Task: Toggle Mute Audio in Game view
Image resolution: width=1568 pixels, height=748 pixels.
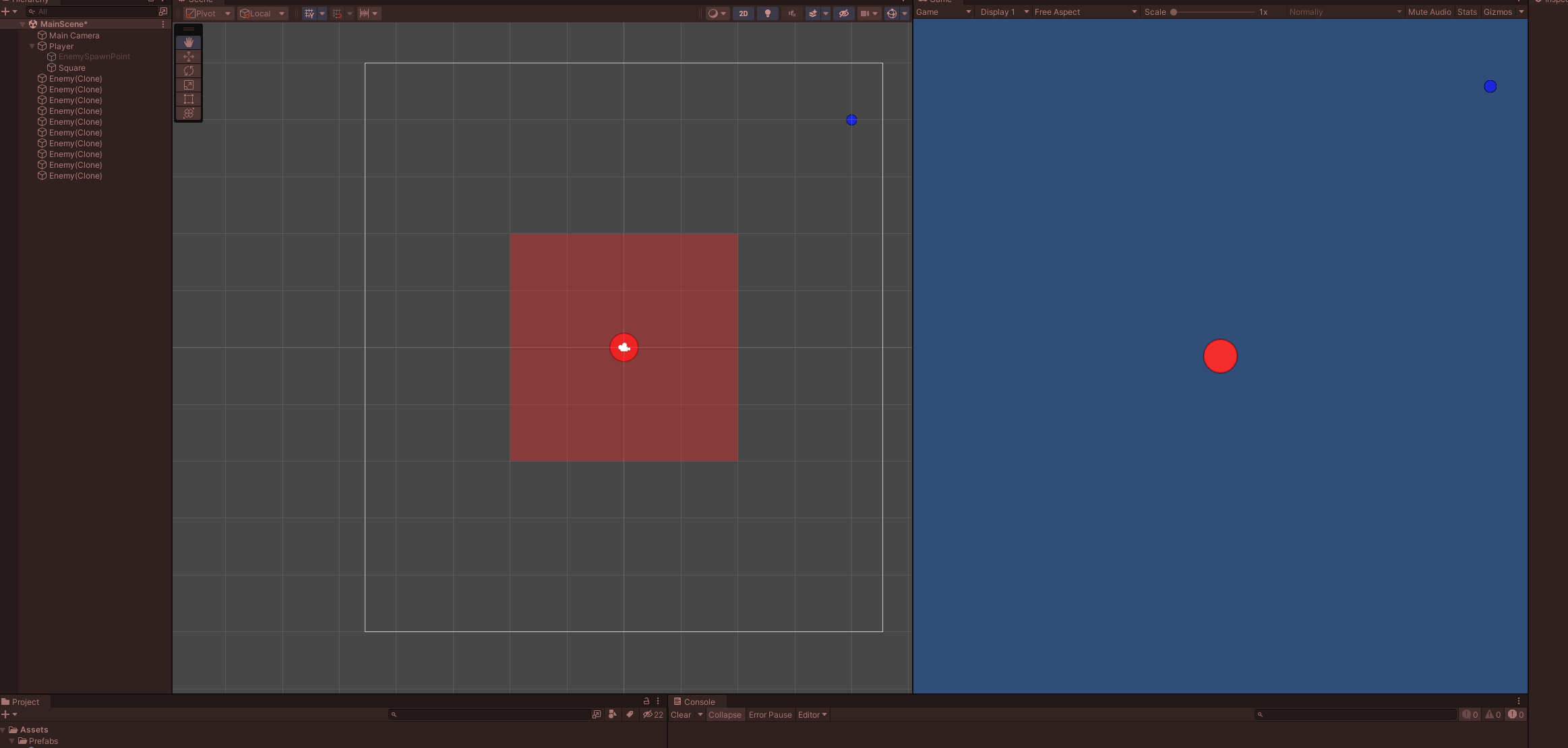Action: (1429, 12)
